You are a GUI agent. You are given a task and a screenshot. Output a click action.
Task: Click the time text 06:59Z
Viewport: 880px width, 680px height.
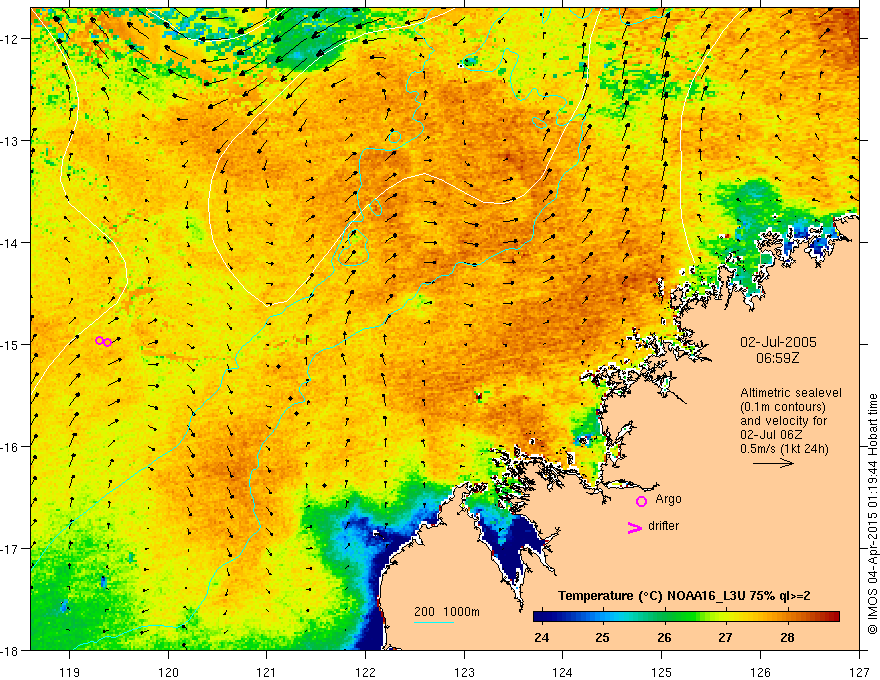[777, 358]
